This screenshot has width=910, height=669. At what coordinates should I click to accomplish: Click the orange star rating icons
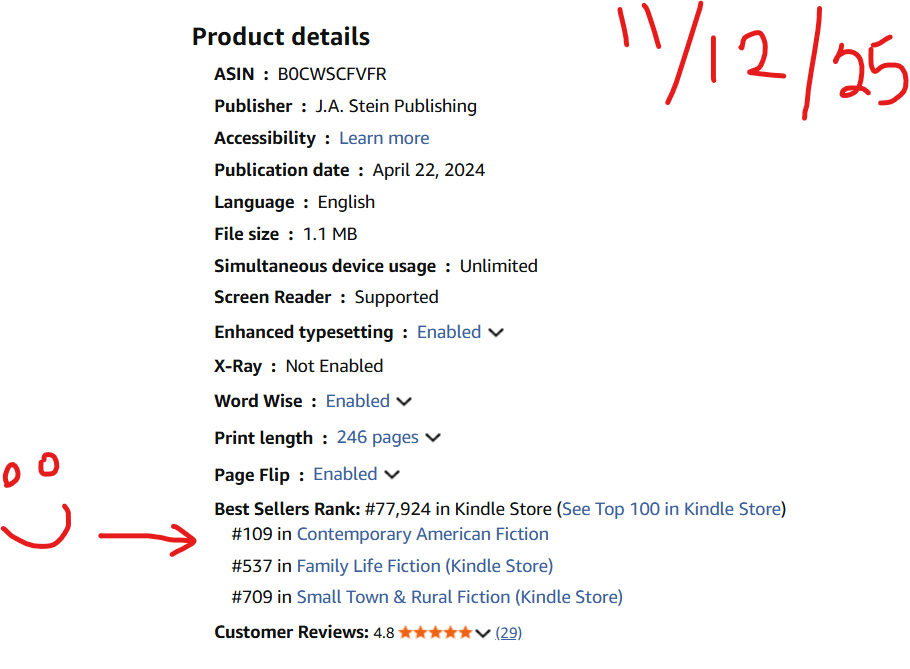click(434, 633)
